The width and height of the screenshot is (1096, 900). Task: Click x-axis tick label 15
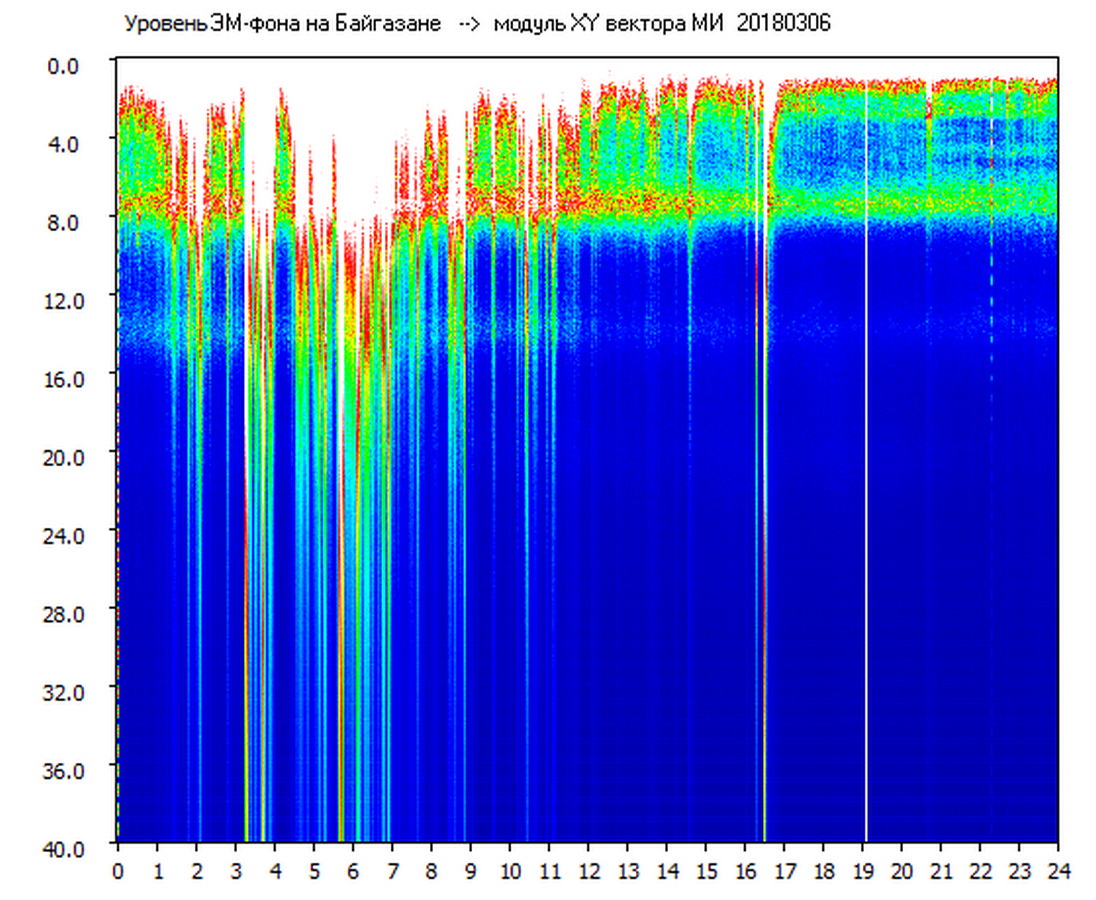point(706,871)
